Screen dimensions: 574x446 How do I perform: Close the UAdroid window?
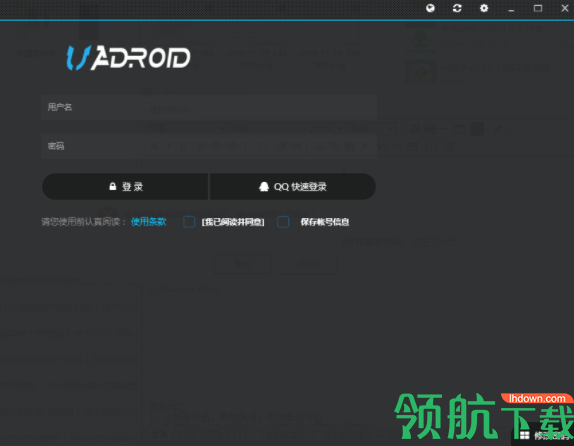565,8
